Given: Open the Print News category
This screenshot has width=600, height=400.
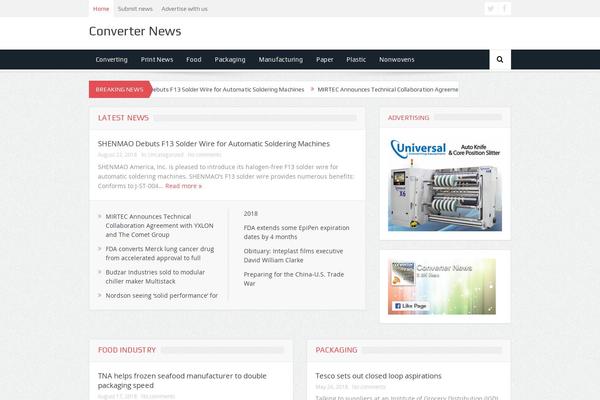Looking at the screenshot, I should tap(157, 60).
